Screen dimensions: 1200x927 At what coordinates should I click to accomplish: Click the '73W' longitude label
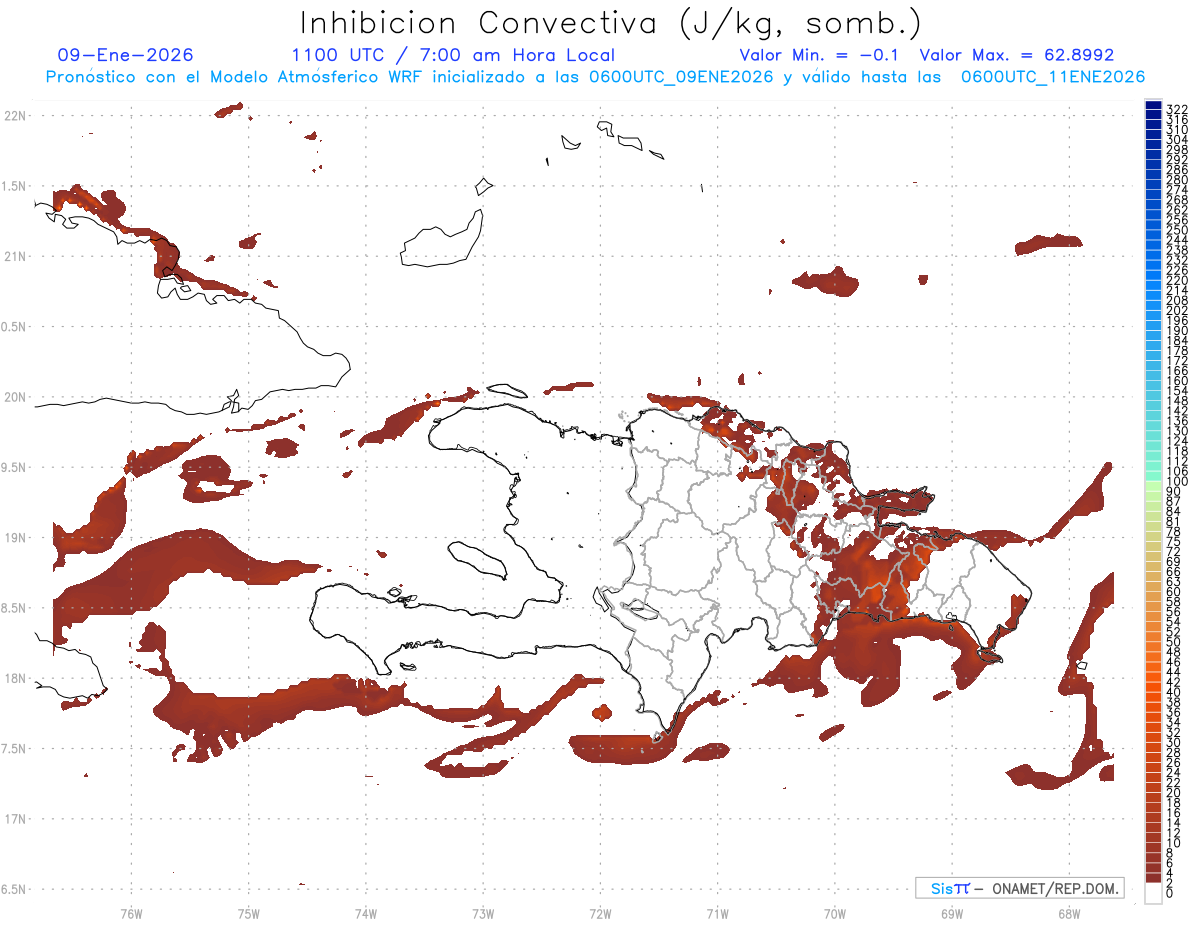click(483, 913)
